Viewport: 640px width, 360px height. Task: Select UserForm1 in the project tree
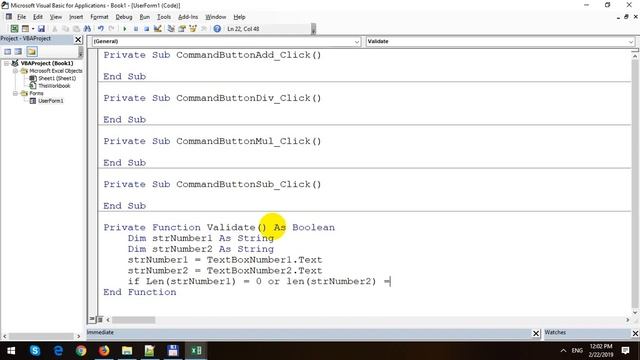pyautogui.click(x=51, y=100)
